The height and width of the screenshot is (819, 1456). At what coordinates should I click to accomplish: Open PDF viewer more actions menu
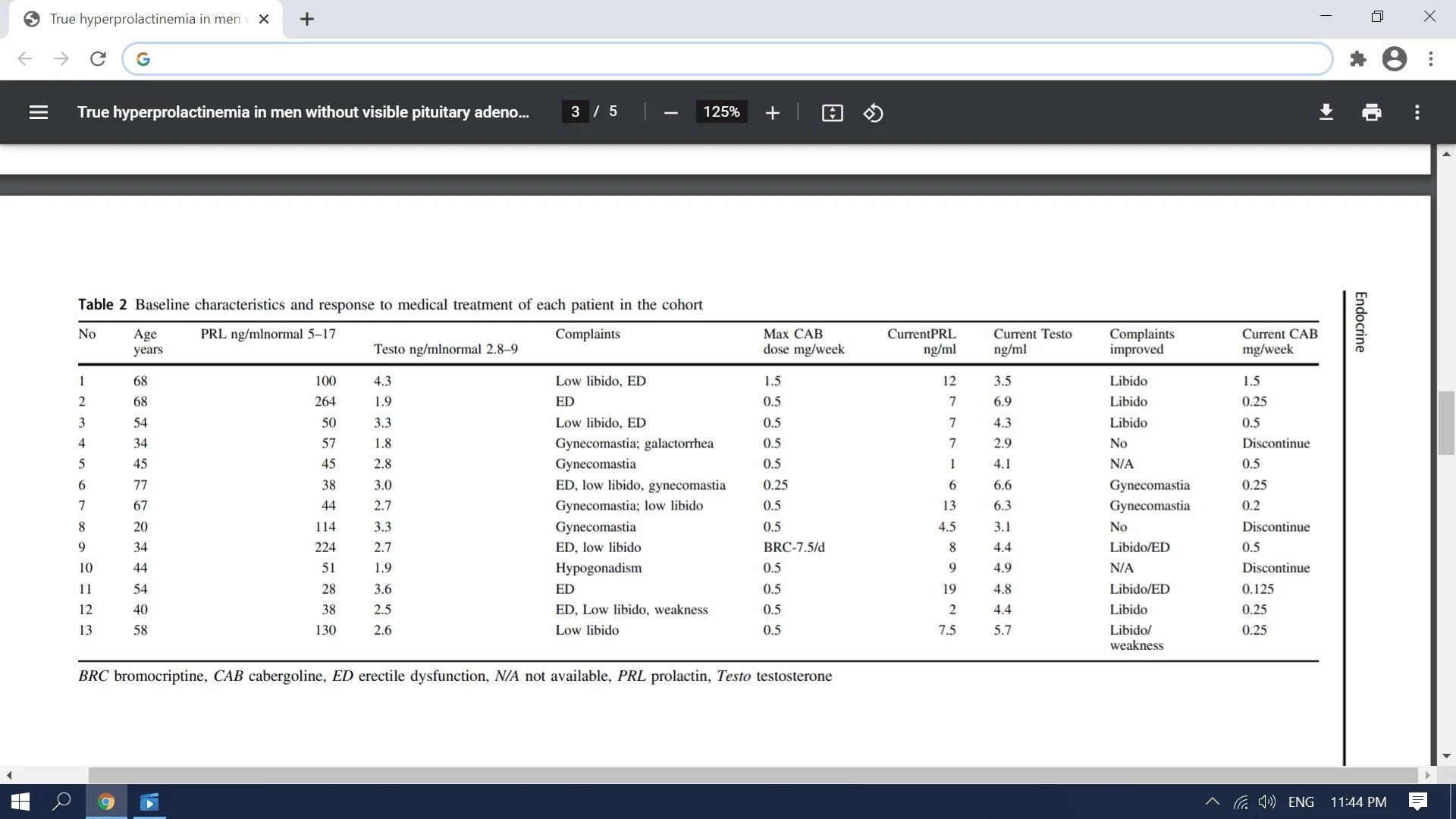pos(1417,112)
